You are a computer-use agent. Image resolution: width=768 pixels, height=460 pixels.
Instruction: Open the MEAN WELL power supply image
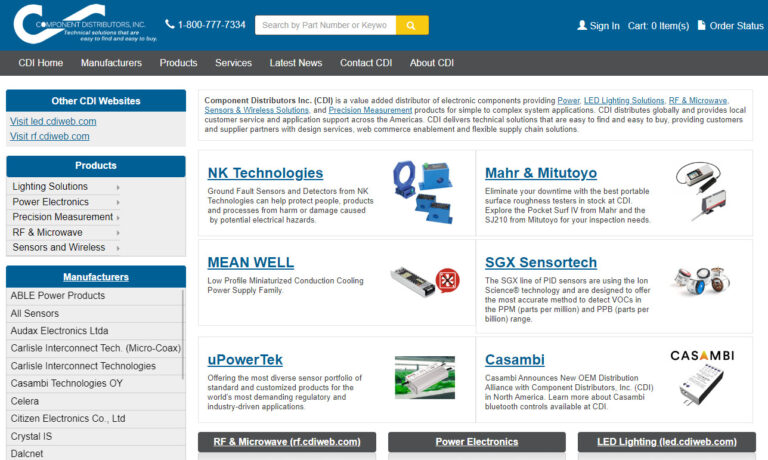pyautogui.click(x=425, y=281)
